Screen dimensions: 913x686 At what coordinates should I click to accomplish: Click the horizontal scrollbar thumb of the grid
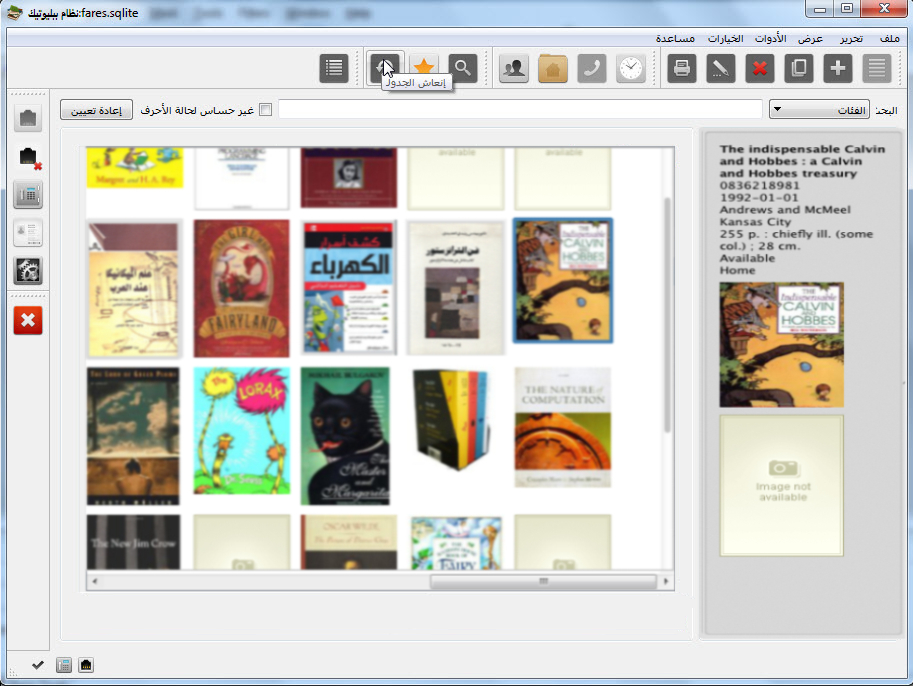pos(543,581)
